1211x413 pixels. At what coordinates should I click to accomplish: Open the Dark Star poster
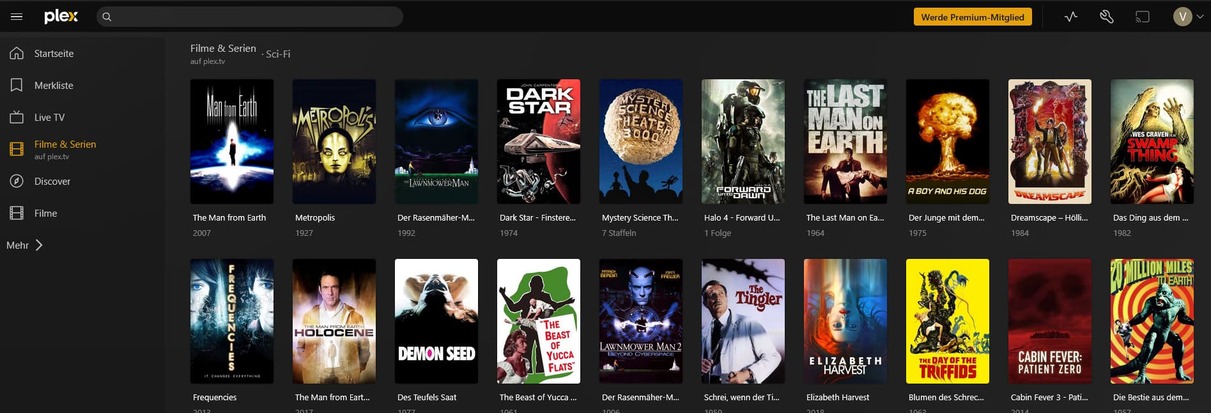click(x=538, y=141)
